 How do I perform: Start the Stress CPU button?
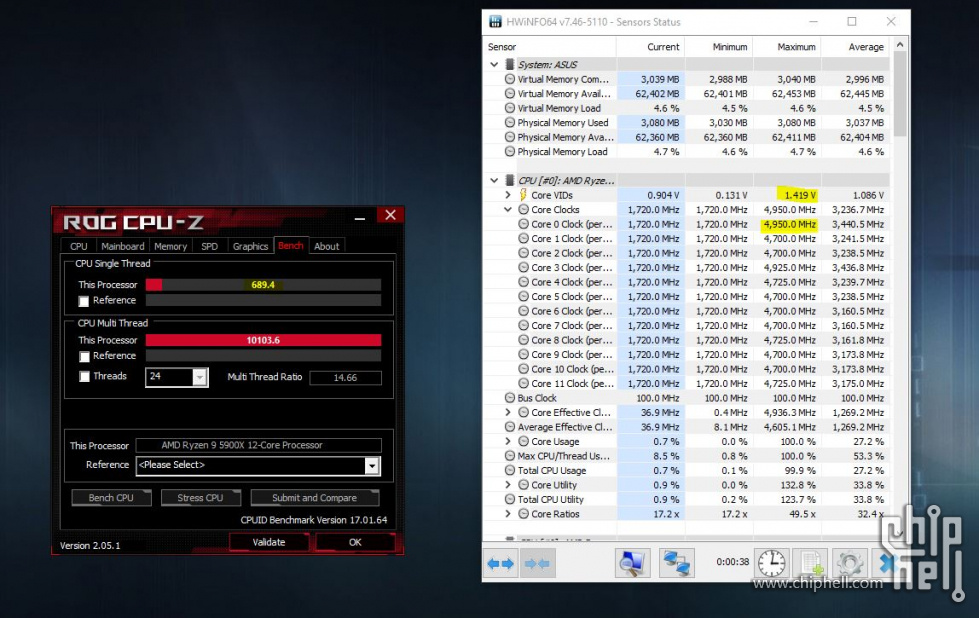click(x=200, y=498)
